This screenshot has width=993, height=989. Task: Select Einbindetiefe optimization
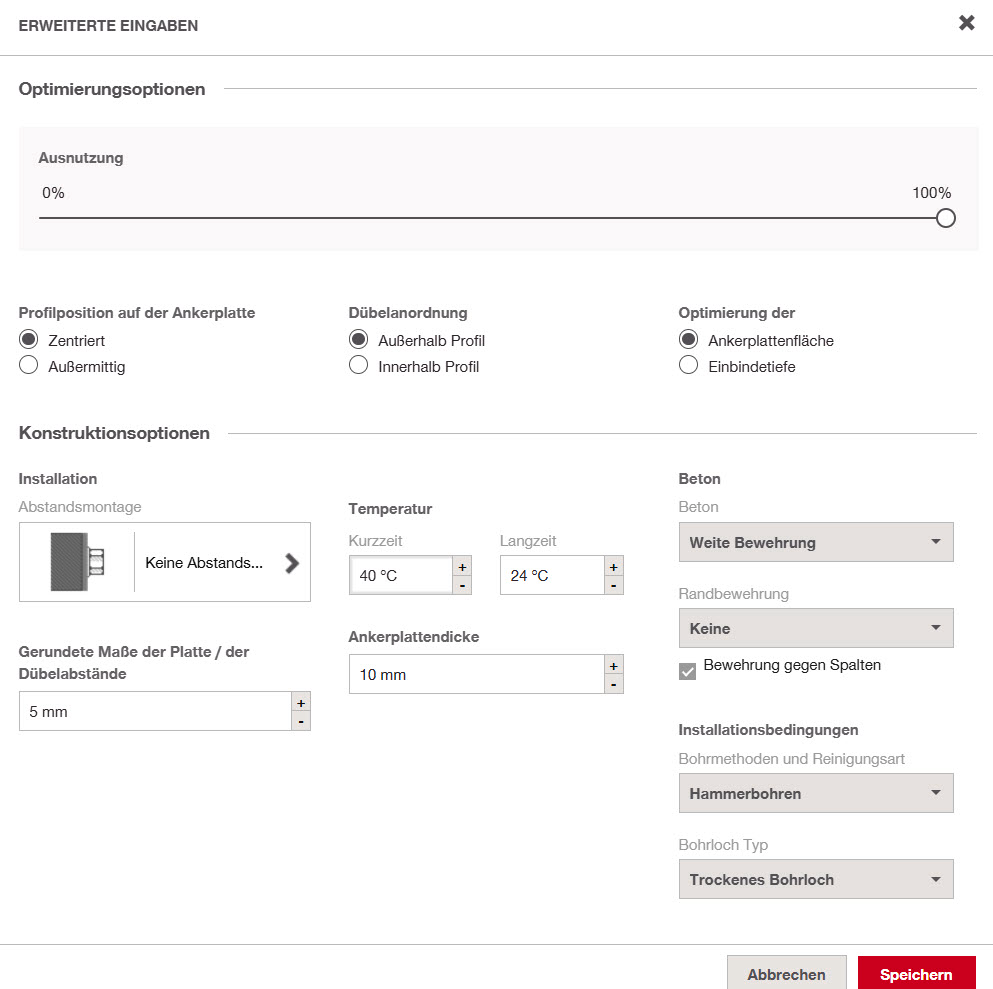pyautogui.click(x=688, y=365)
